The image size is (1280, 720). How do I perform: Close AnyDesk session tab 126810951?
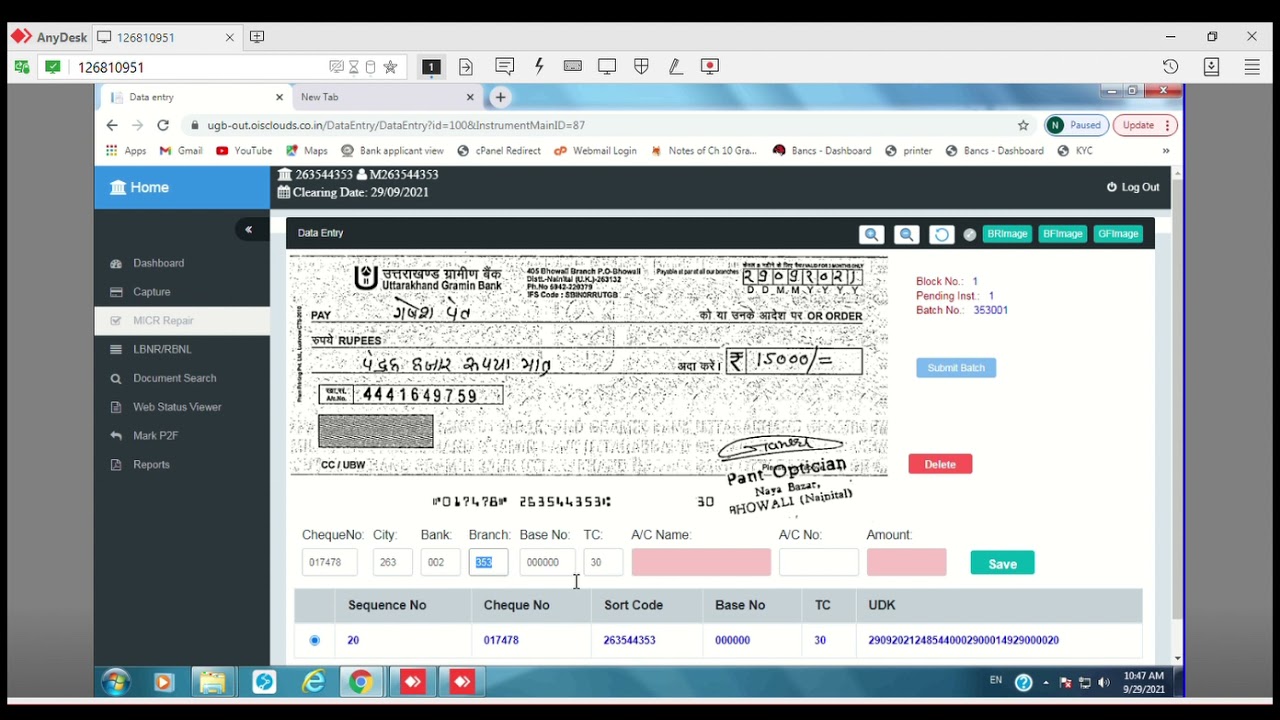[x=229, y=37]
